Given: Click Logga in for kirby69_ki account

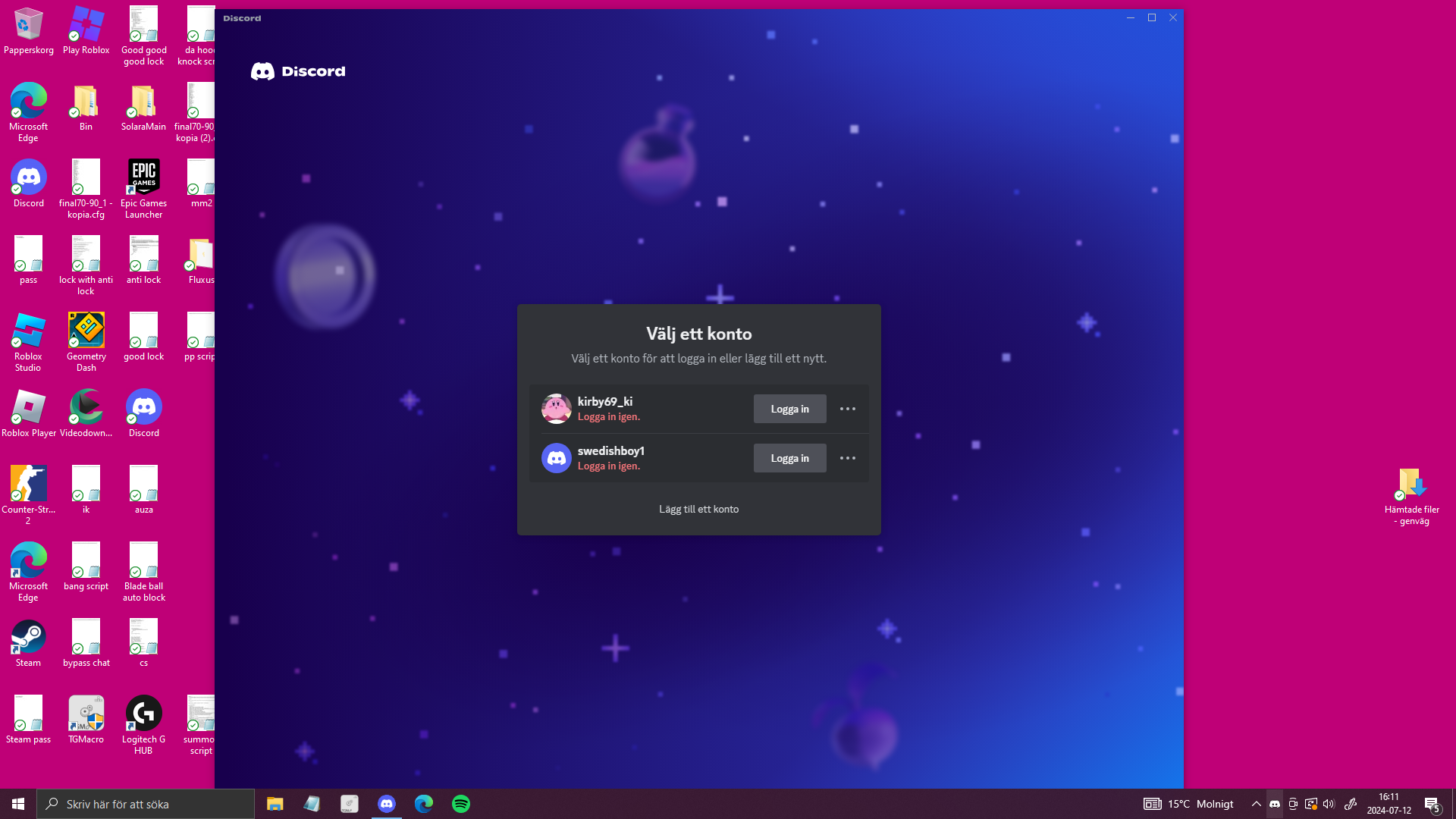Looking at the screenshot, I should coord(789,409).
